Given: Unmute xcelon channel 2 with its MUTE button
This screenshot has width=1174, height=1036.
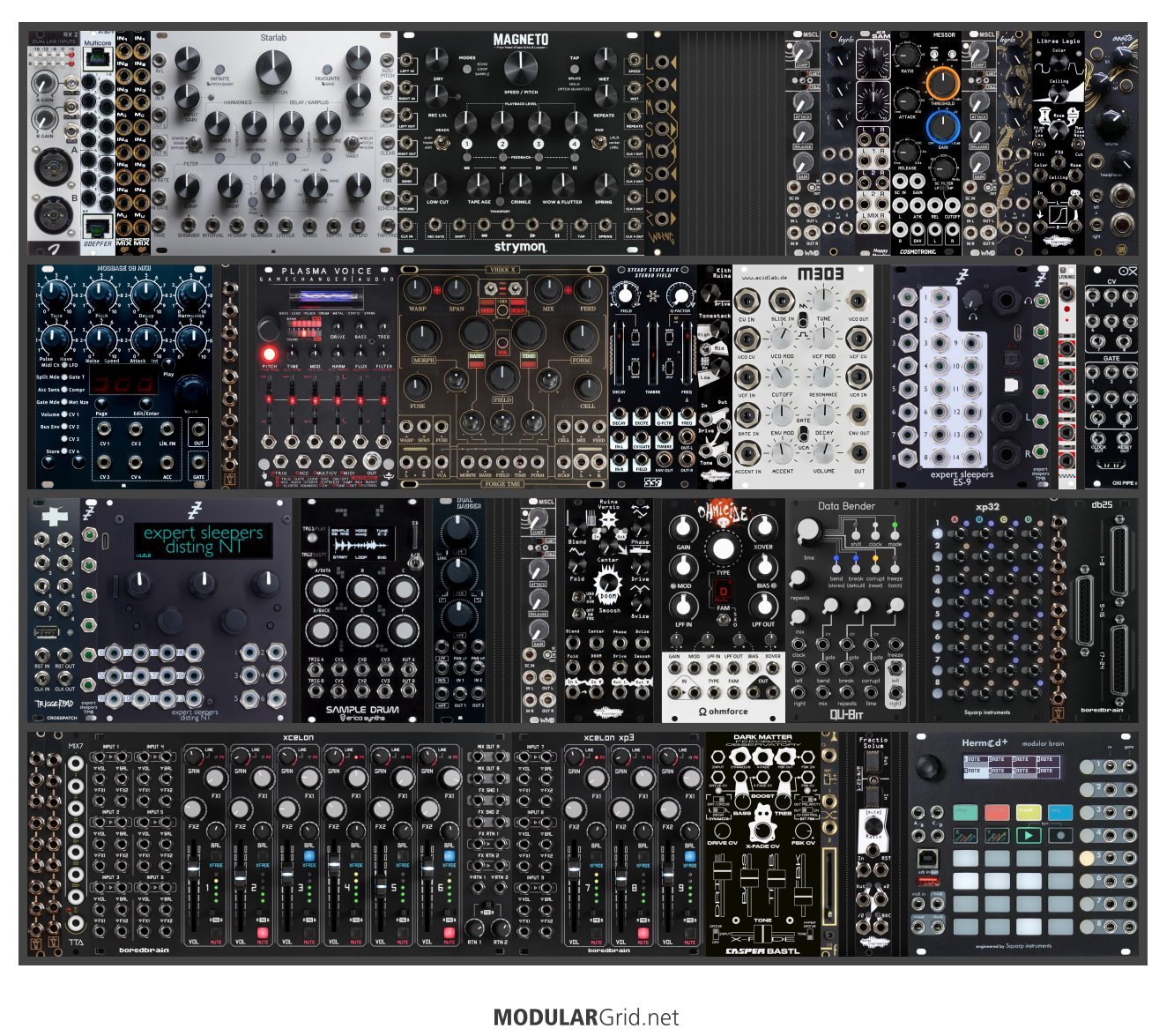Looking at the screenshot, I should click(262, 933).
